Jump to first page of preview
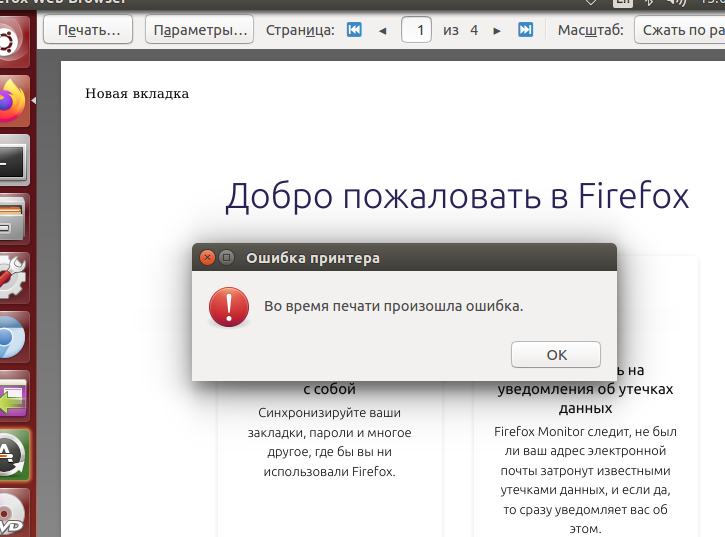 coord(354,30)
